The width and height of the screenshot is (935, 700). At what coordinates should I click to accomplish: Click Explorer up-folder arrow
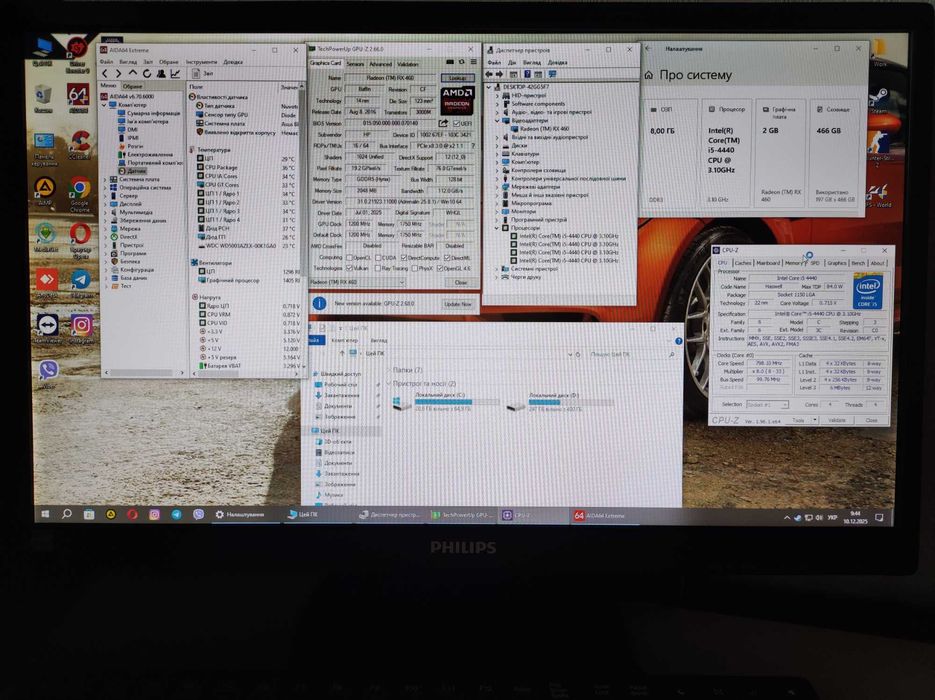click(x=342, y=354)
